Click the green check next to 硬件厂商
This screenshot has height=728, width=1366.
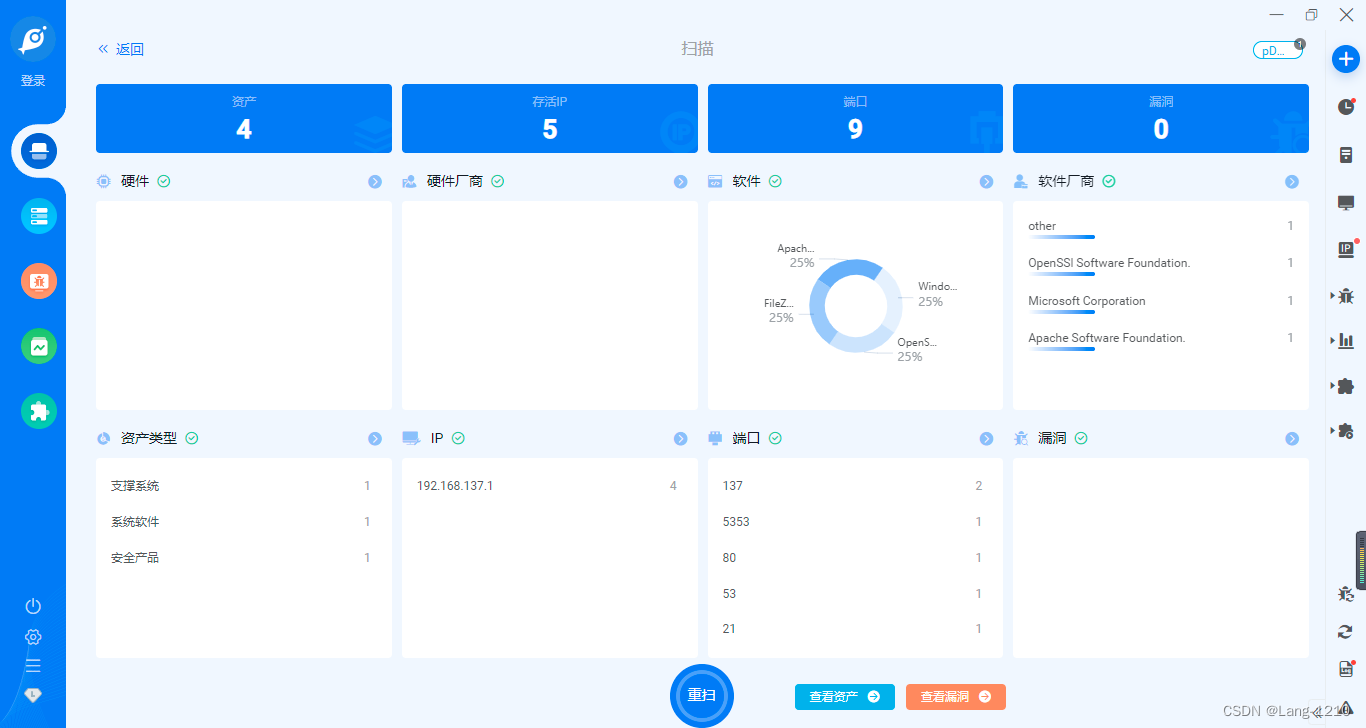(x=497, y=181)
